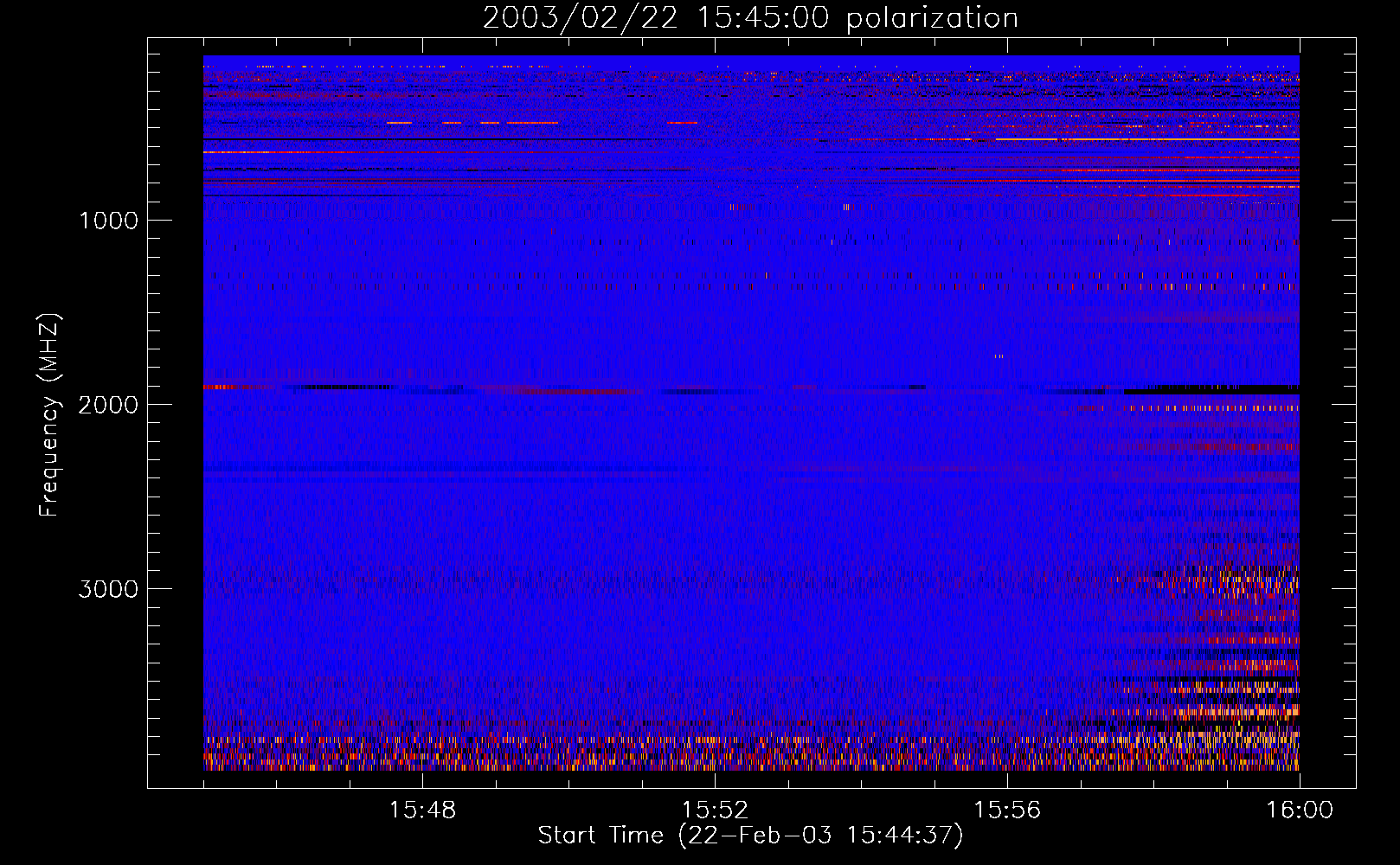Click the 3000 frequency tick label

coord(108,589)
